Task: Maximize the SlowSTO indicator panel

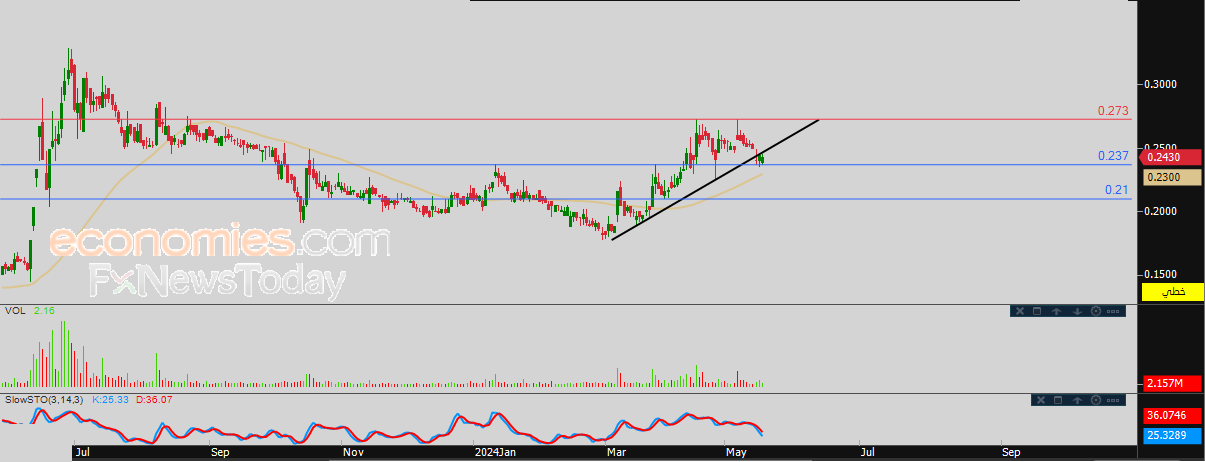Action: pos(1058,400)
